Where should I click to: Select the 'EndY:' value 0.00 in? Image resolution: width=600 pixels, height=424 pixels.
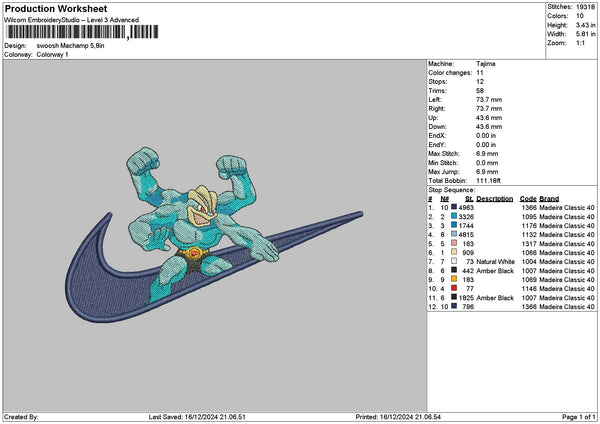pyautogui.click(x=486, y=145)
